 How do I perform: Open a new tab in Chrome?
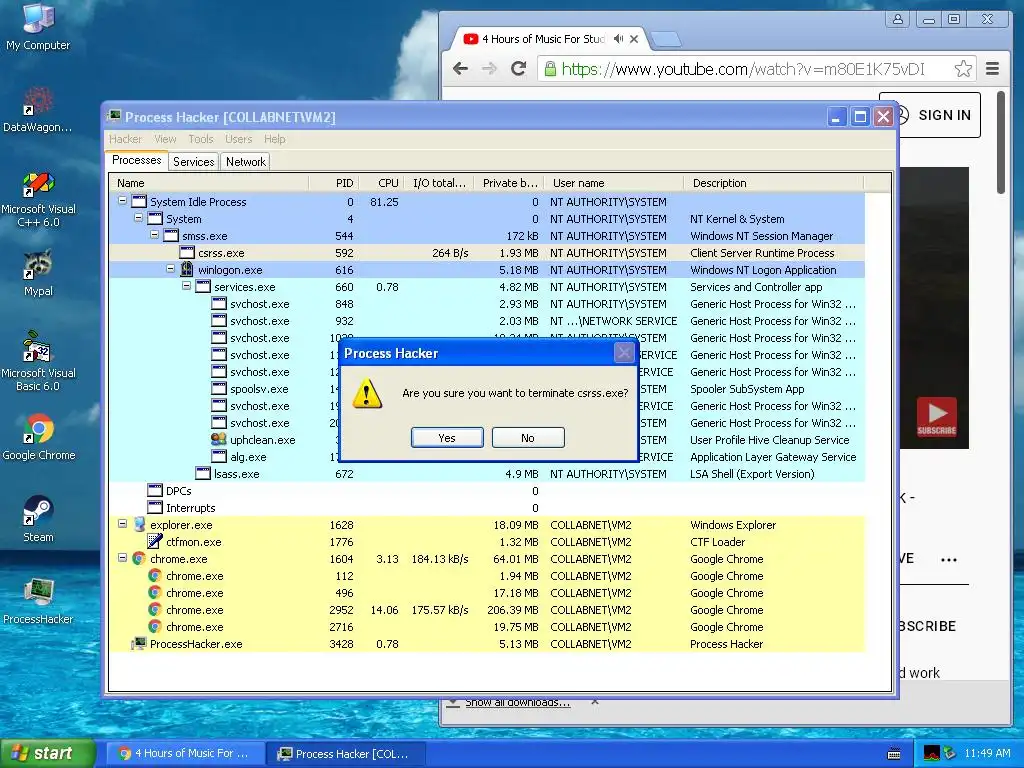[666, 39]
